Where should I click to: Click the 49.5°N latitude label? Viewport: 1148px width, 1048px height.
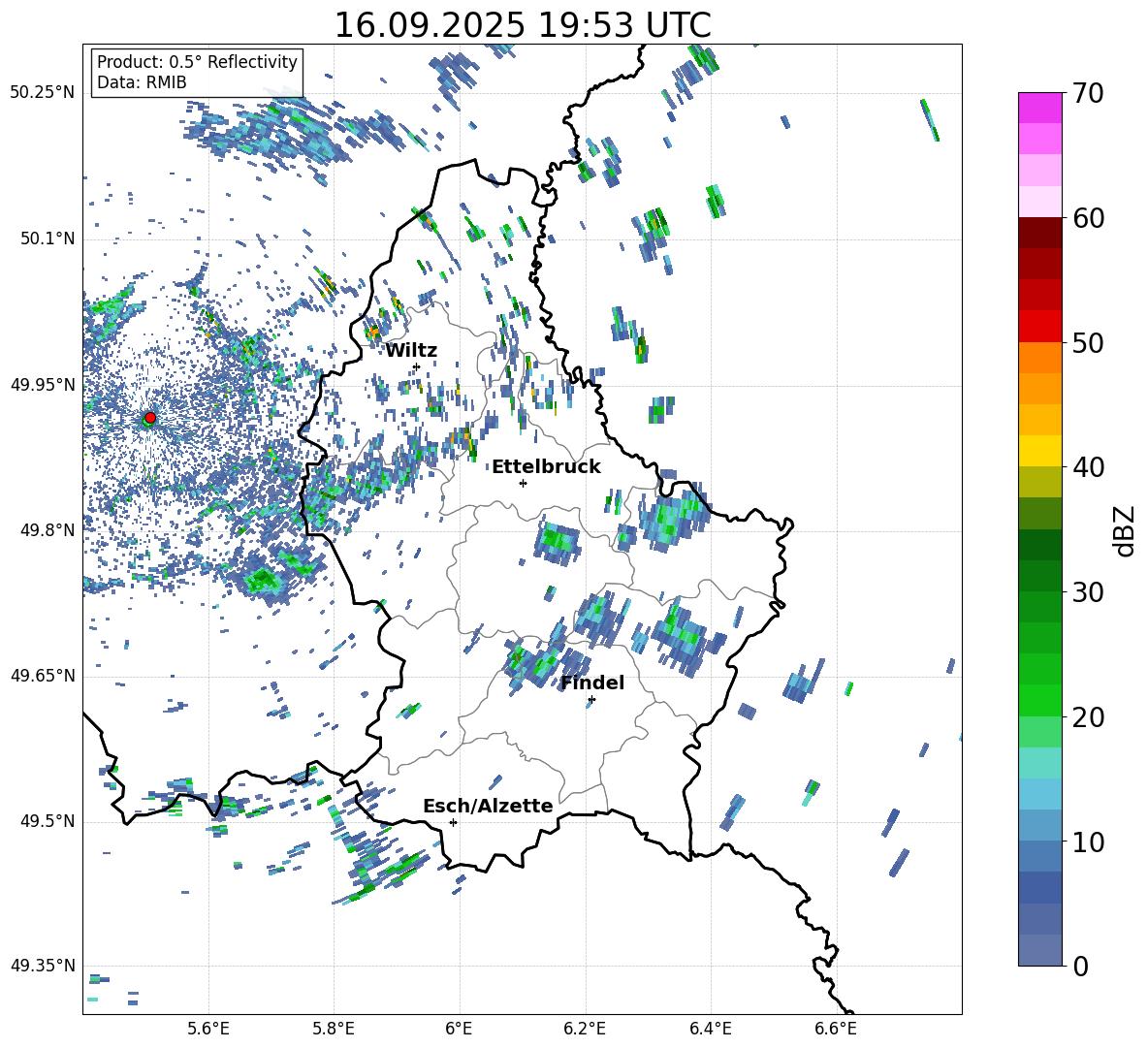[48, 821]
